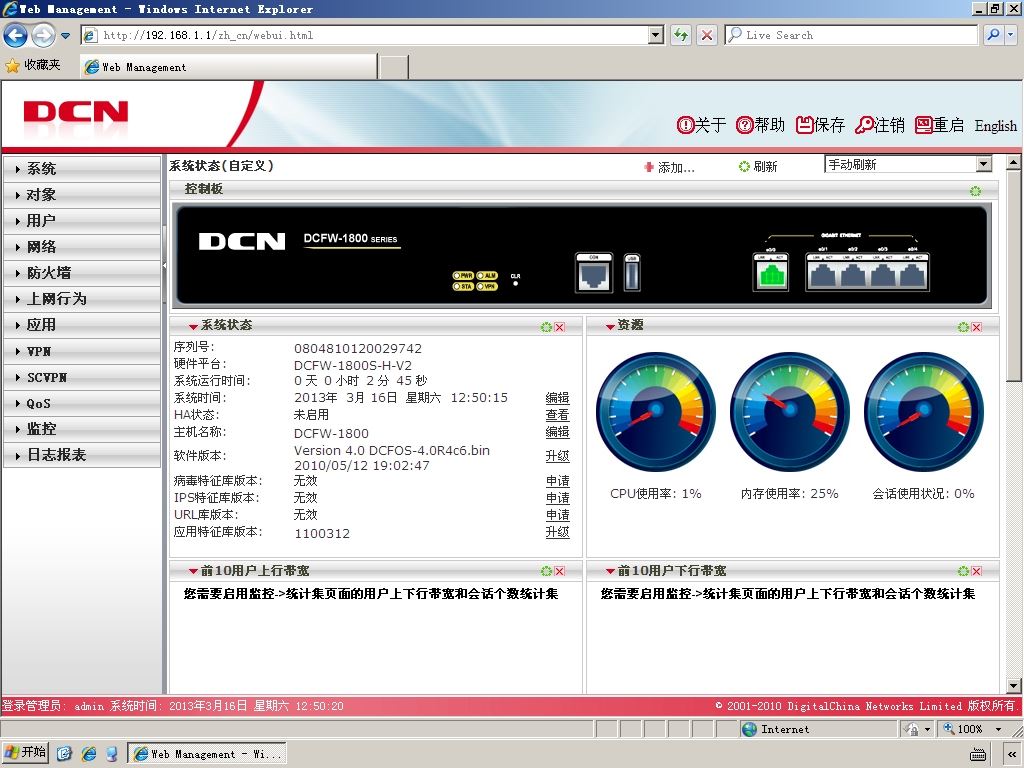1024x768 pixels.
Task: Save configuration with 保存 icon
Action: click(x=820, y=125)
